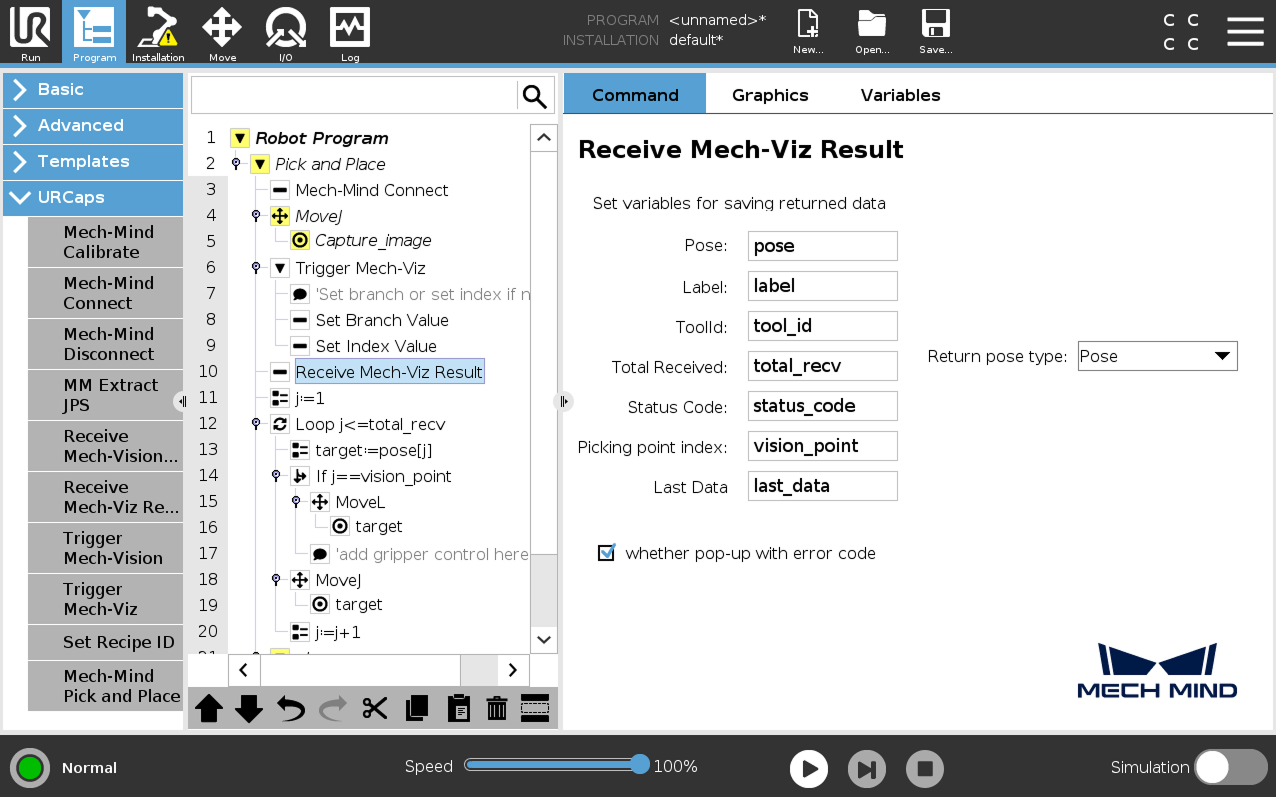Turn on the Simulation toggle
1276x797 pixels.
1231,767
